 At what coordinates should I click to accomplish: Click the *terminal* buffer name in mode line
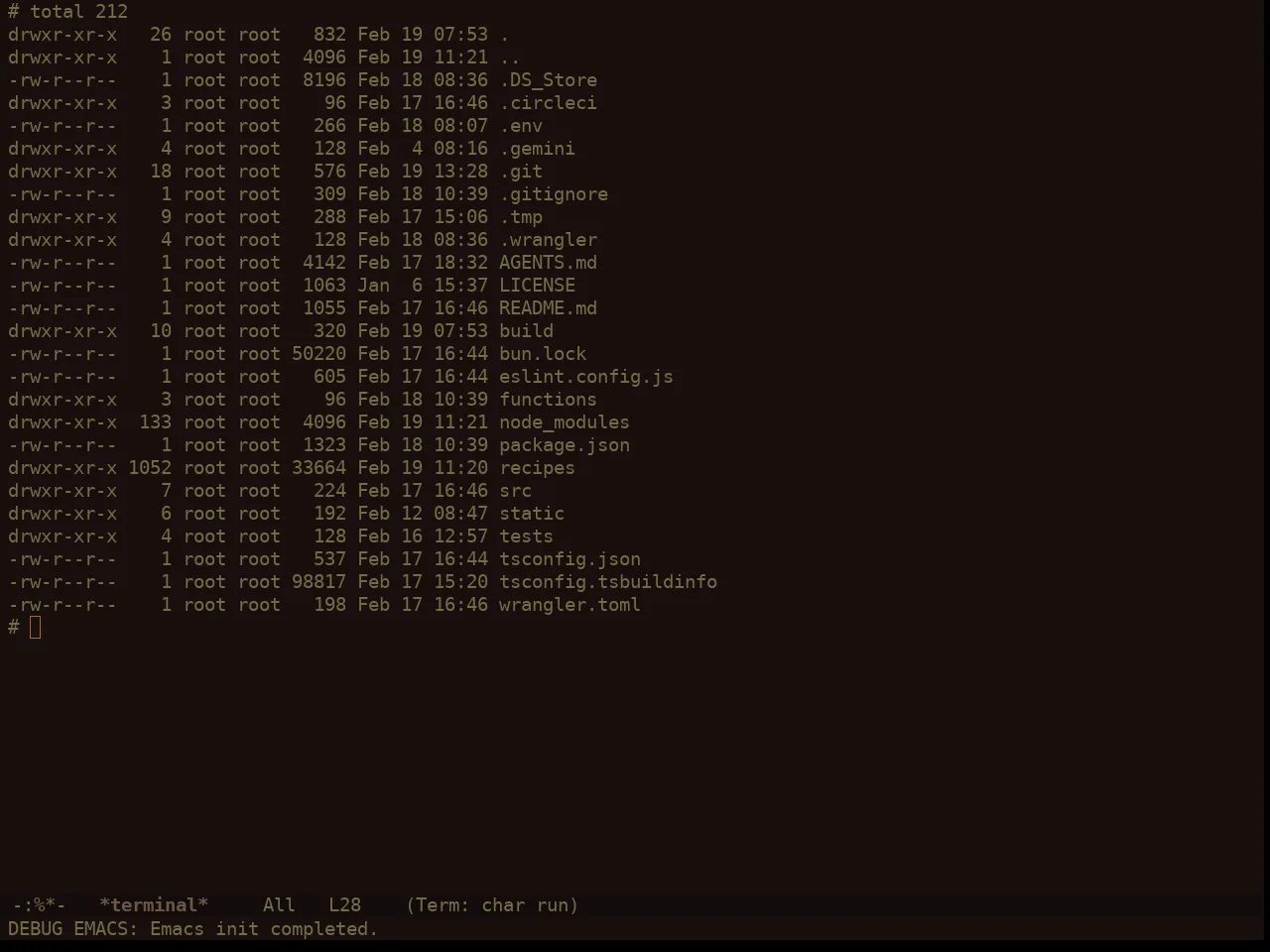pos(154,904)
